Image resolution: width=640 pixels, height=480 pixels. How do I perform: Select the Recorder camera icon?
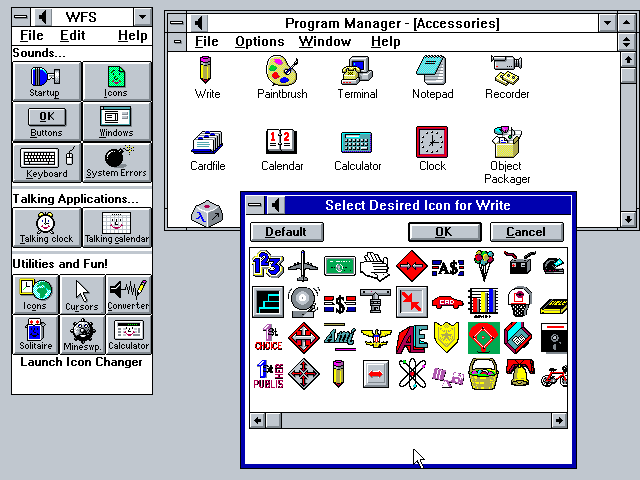(x=506, y=70)
